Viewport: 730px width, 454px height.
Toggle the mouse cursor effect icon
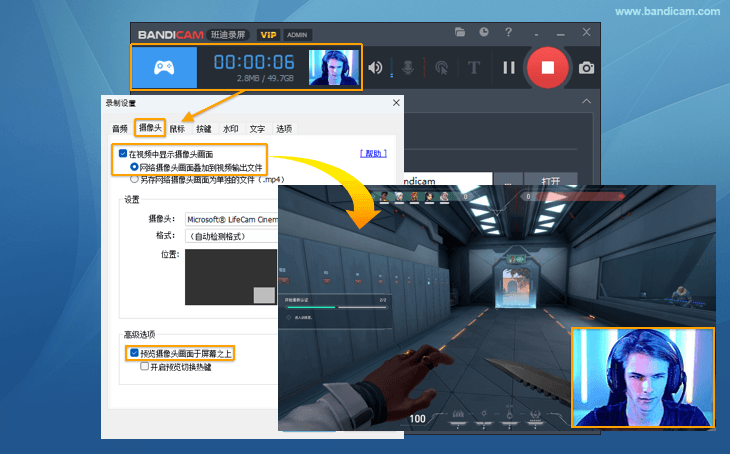(441, 68)
